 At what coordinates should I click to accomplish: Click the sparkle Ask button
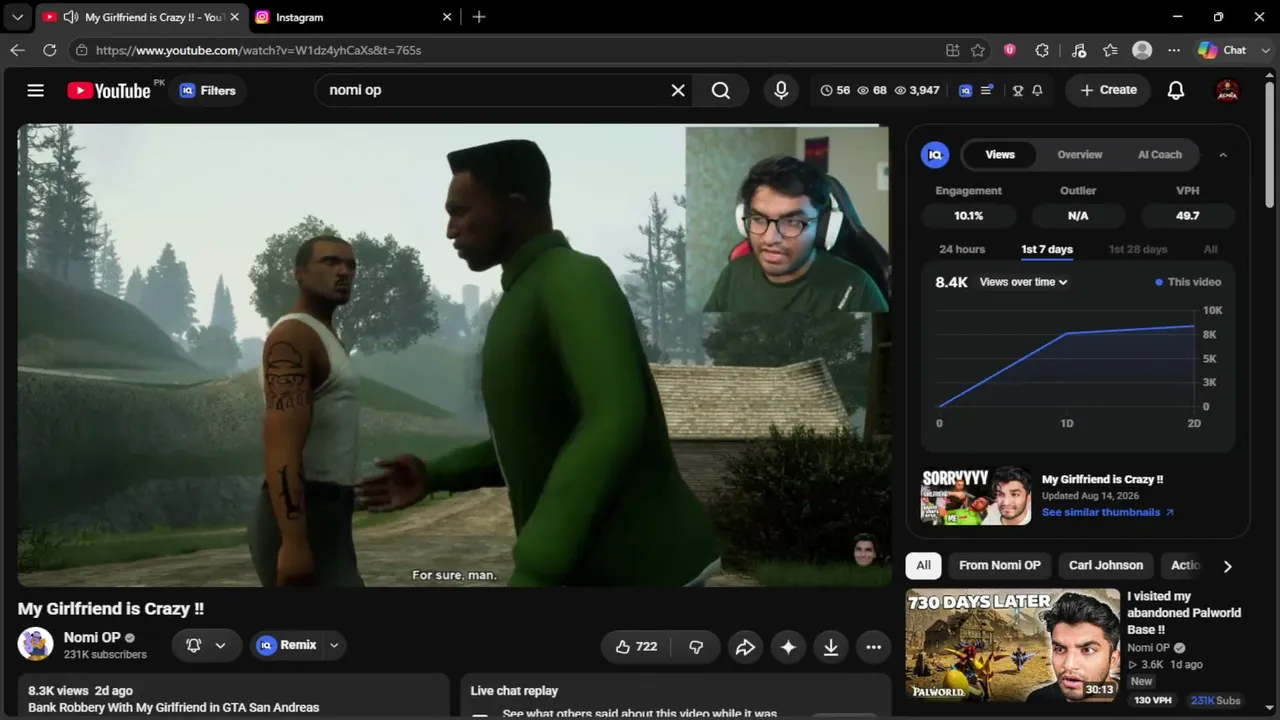click(x=788, y=647)
